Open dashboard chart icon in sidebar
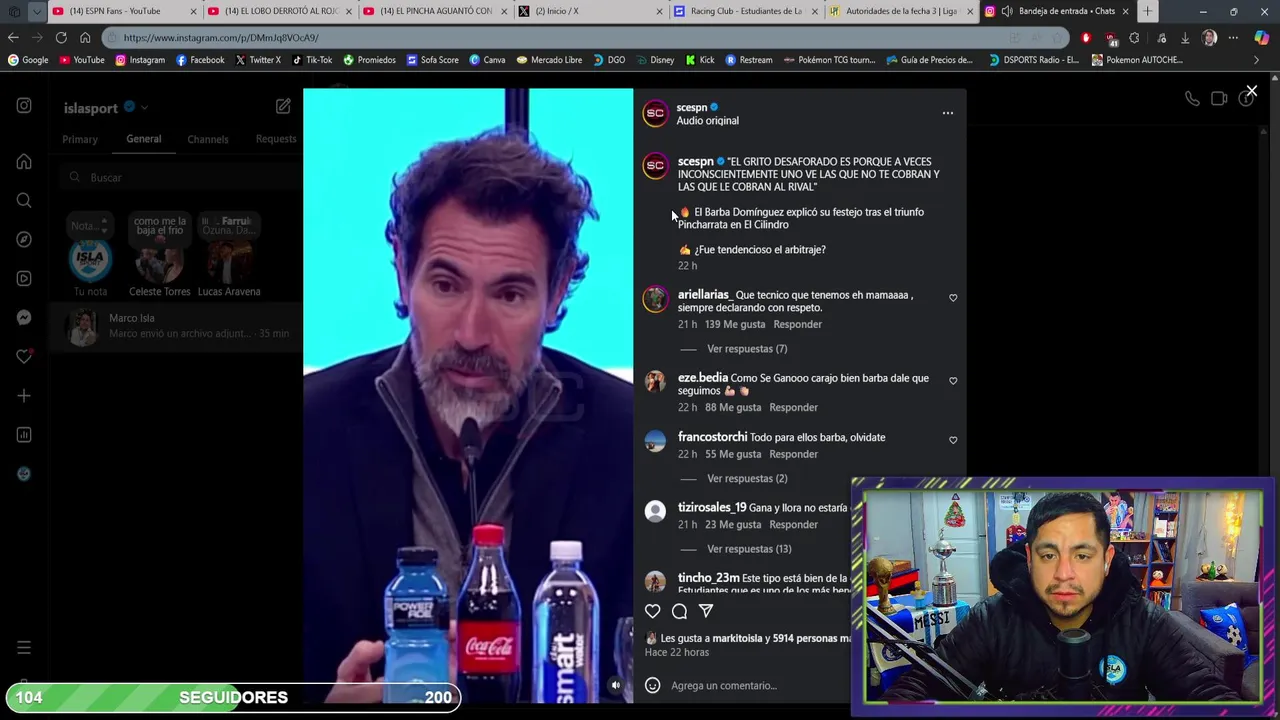The height and width of the screenshot is (720, 1280). [24, 435]
